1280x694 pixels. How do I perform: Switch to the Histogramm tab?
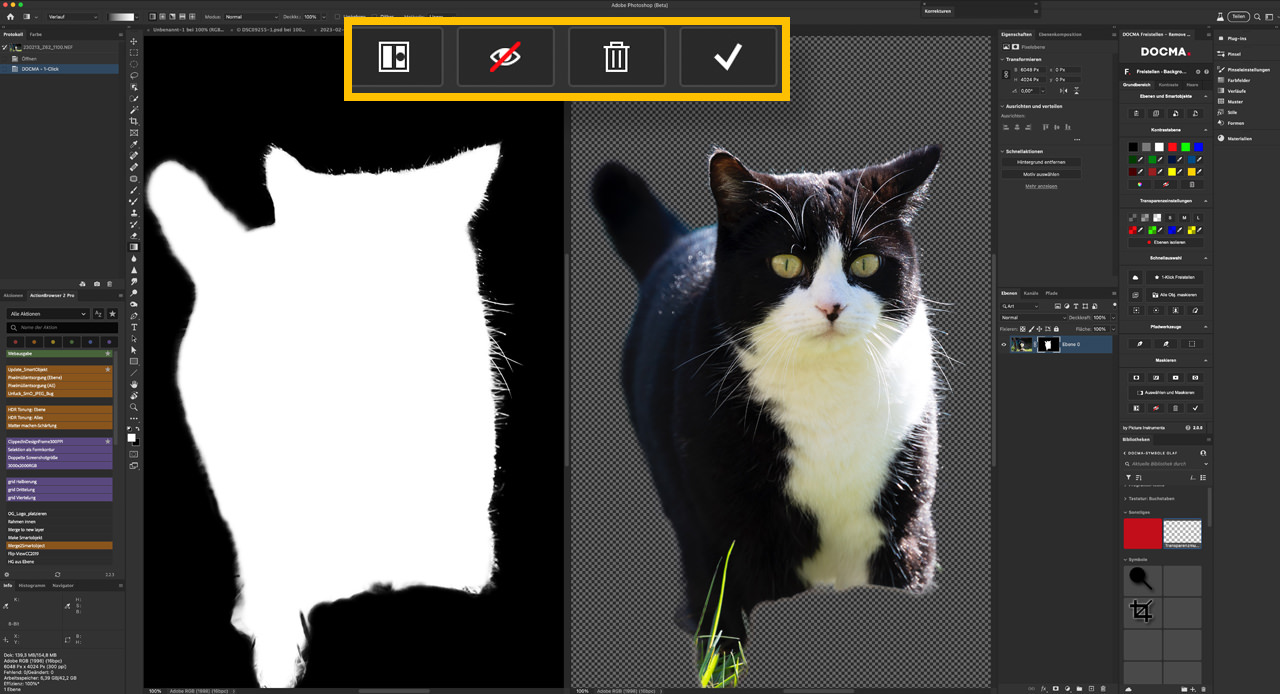32,585
